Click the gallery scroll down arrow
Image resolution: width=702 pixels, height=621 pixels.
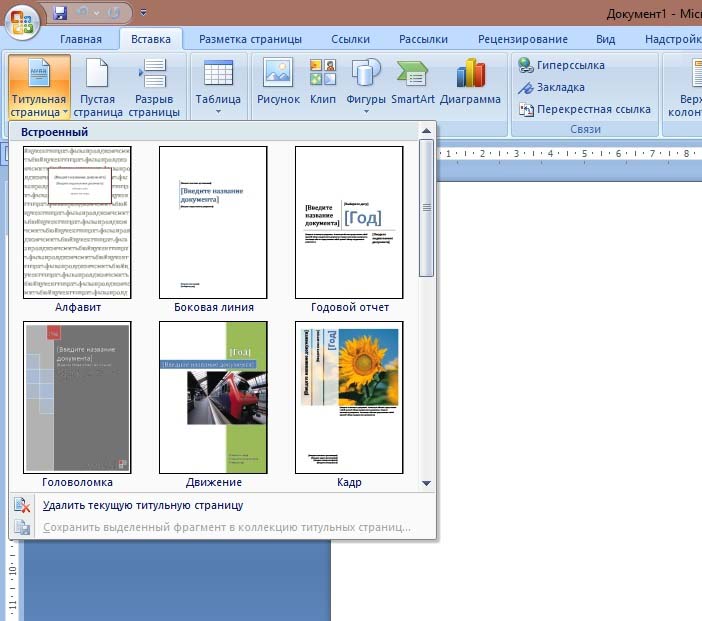[426, 483]
